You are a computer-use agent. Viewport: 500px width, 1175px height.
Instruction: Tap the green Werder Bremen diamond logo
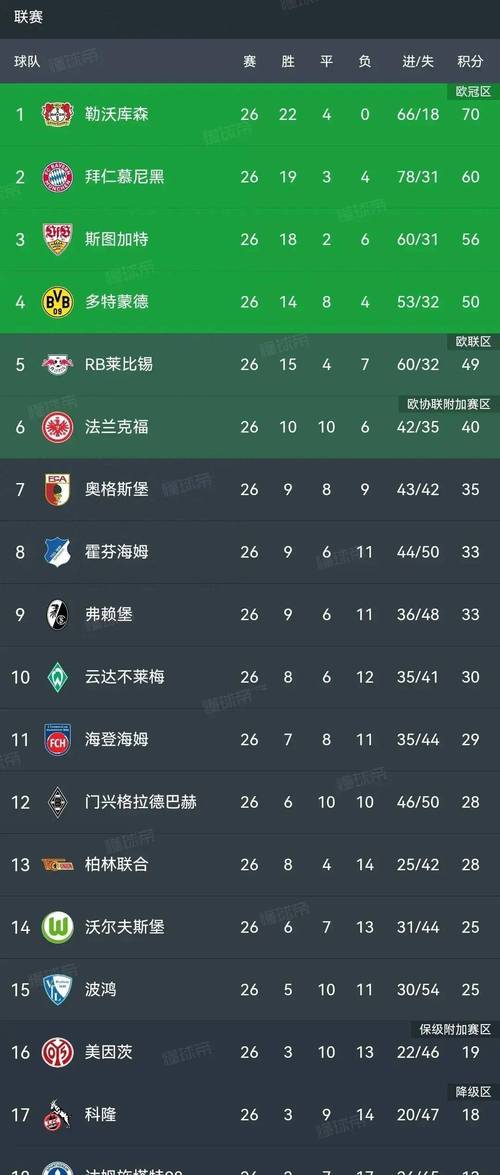click(x=57, y=677)
